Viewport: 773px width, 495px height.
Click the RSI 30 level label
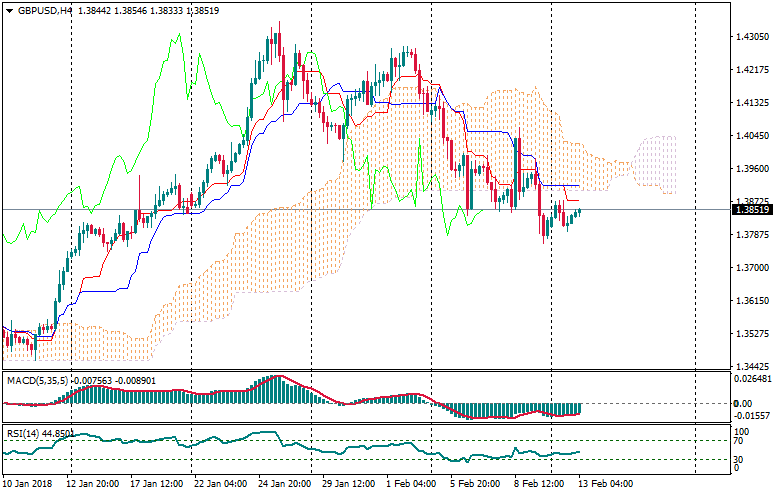coord(739,460)
